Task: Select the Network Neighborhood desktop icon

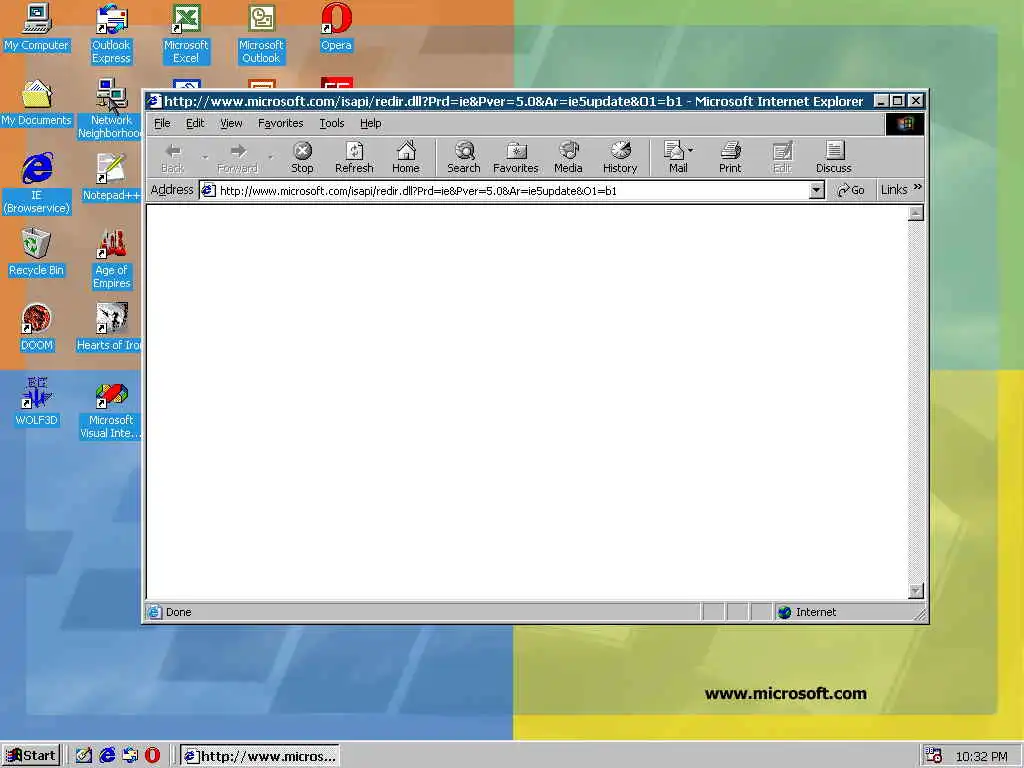Action: pos(110,109)
